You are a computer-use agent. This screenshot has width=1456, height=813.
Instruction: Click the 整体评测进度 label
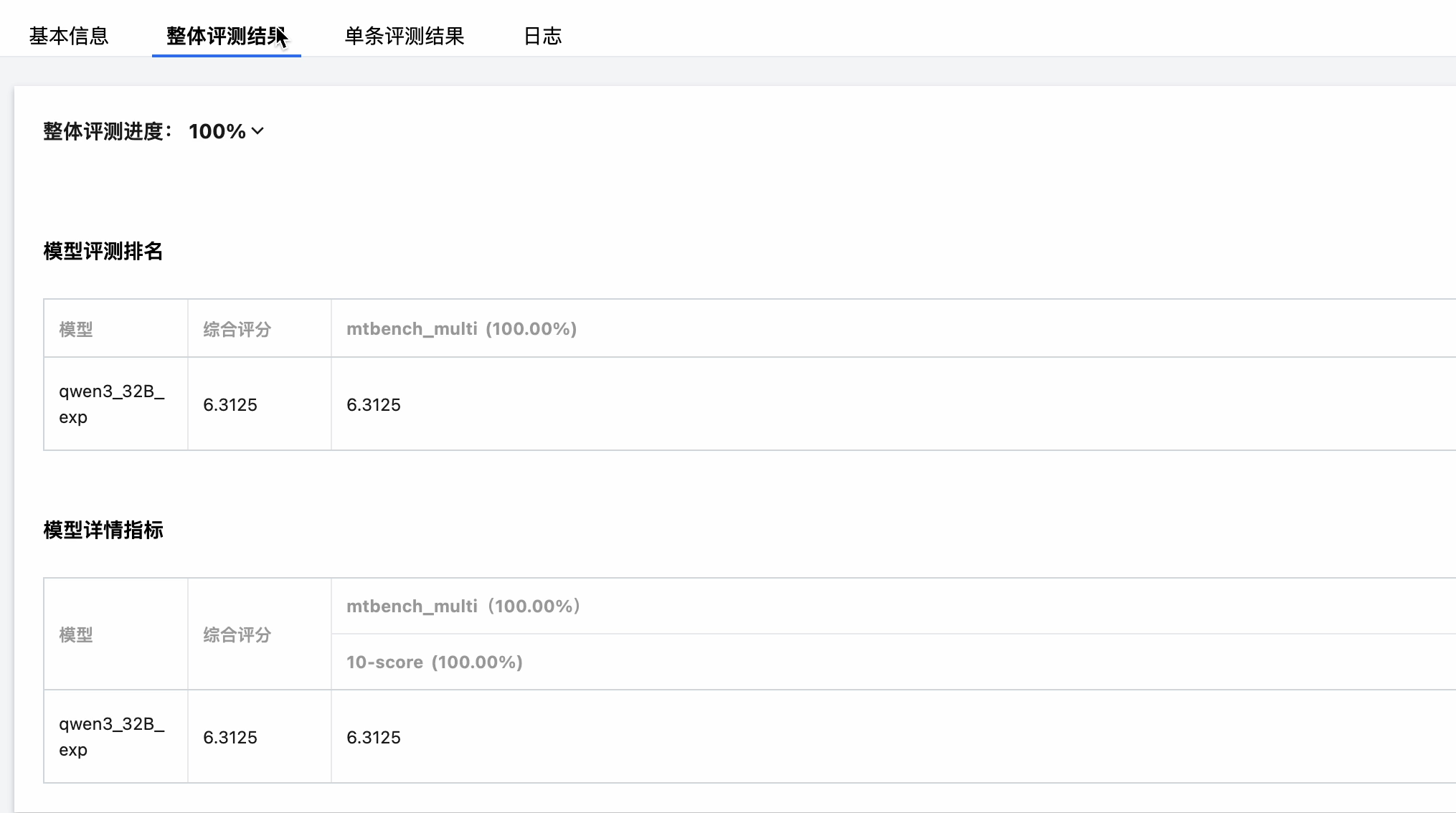coord(108,131)
